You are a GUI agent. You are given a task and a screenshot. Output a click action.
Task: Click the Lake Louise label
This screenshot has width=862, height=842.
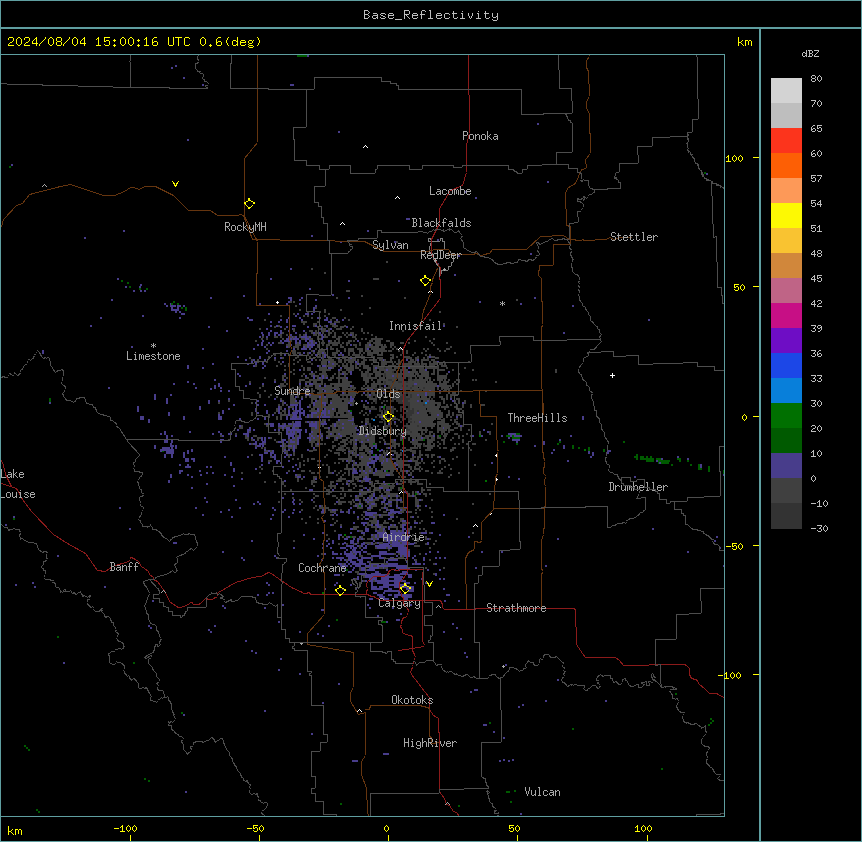(x=18, y=484)
